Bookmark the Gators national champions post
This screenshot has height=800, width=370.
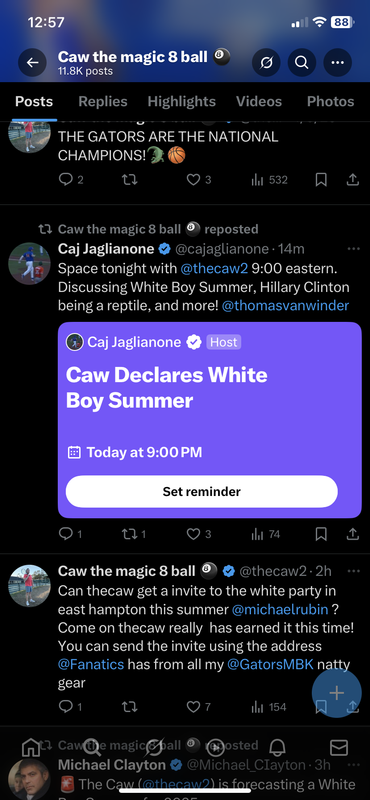pyautogui.click(x=321, y=180)
